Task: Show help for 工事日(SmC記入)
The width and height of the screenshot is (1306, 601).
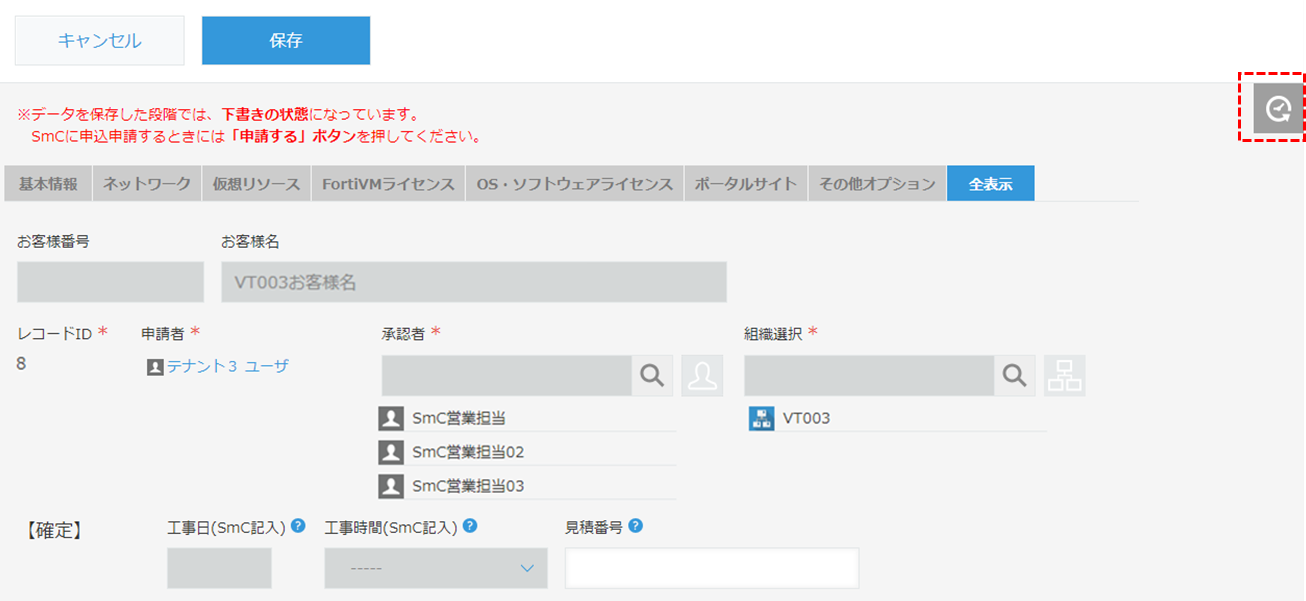Action: point(298,526)
